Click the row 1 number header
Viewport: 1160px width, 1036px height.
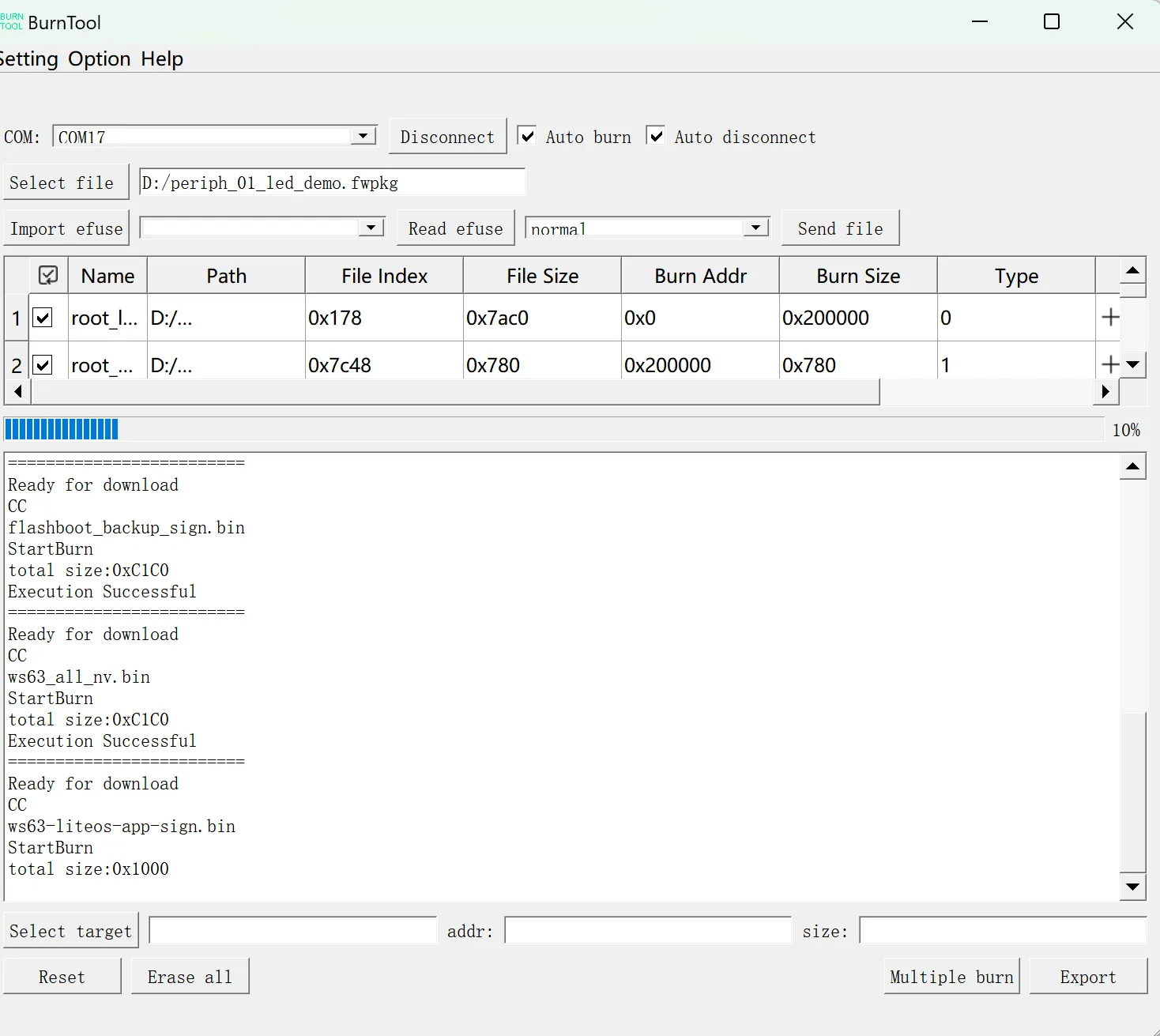[x=16, y=318]
